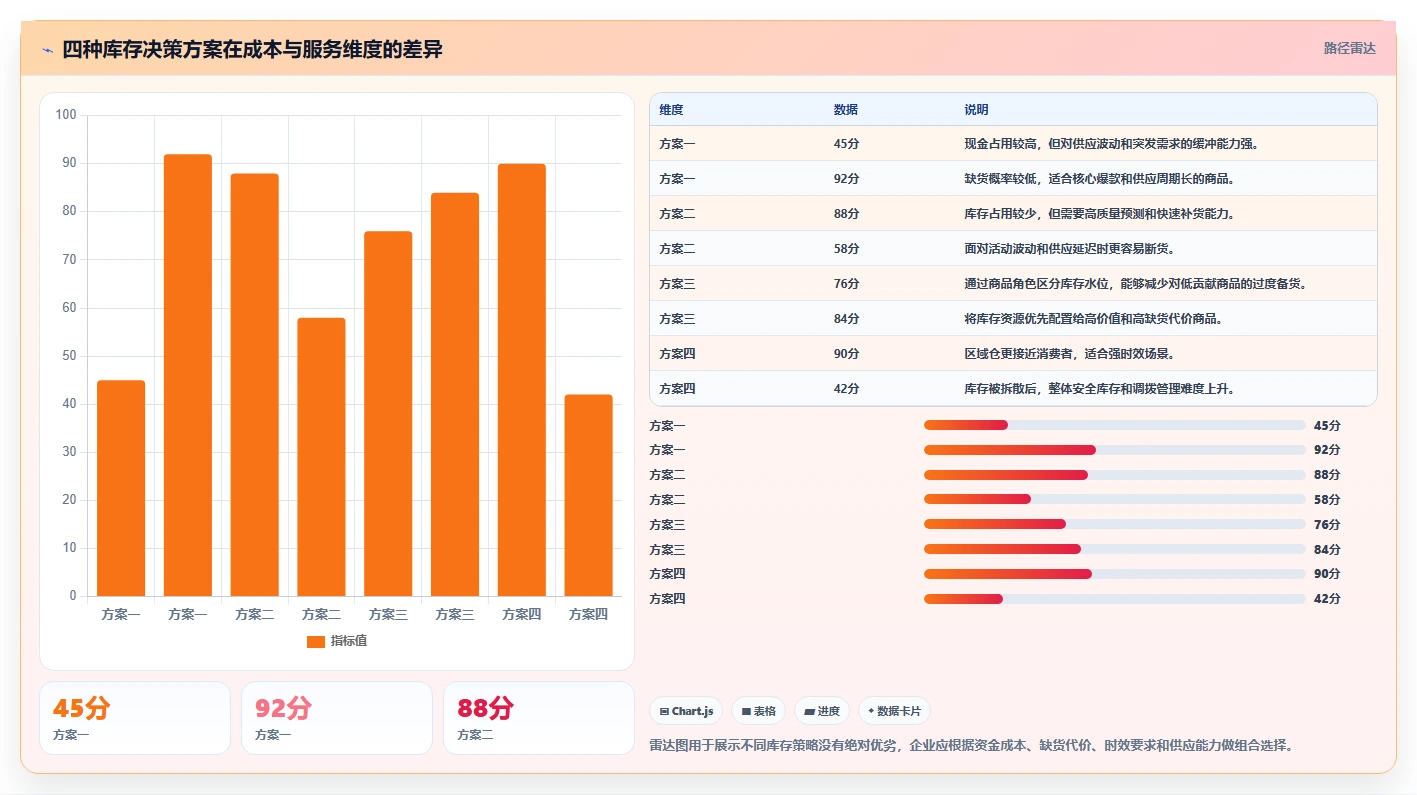Open the 92分 方案一 data card
Image resolution: width=1417 pixels, height=795 pixels.
coord(337,718)
